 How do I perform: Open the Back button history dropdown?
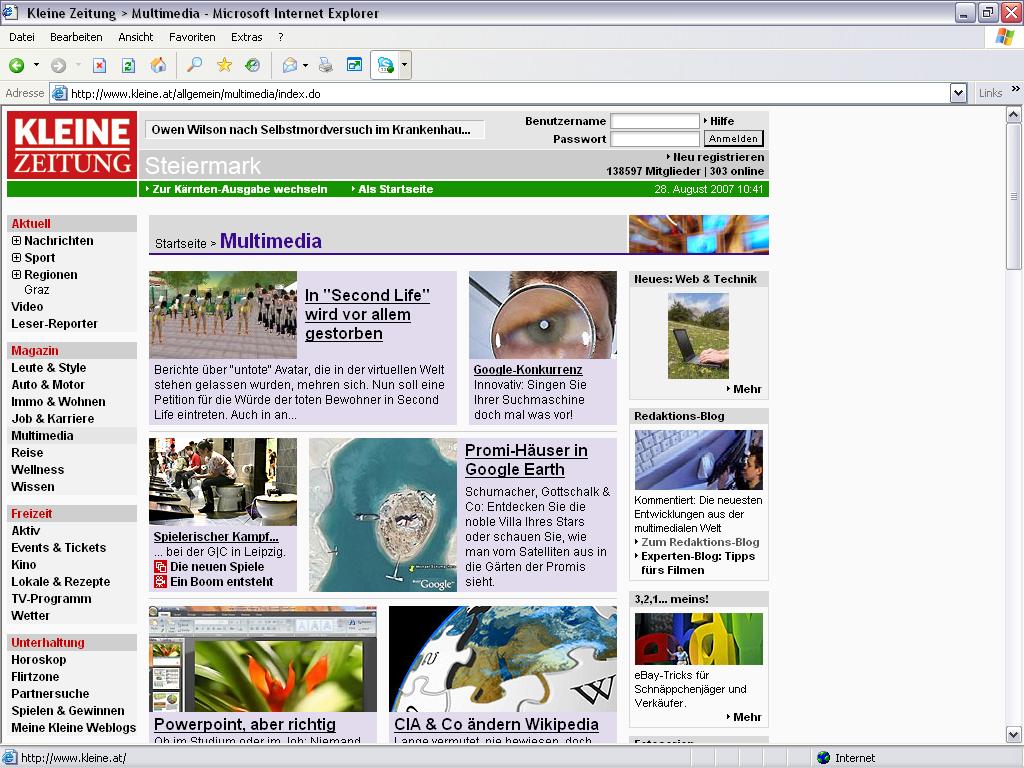pos(36,65)
